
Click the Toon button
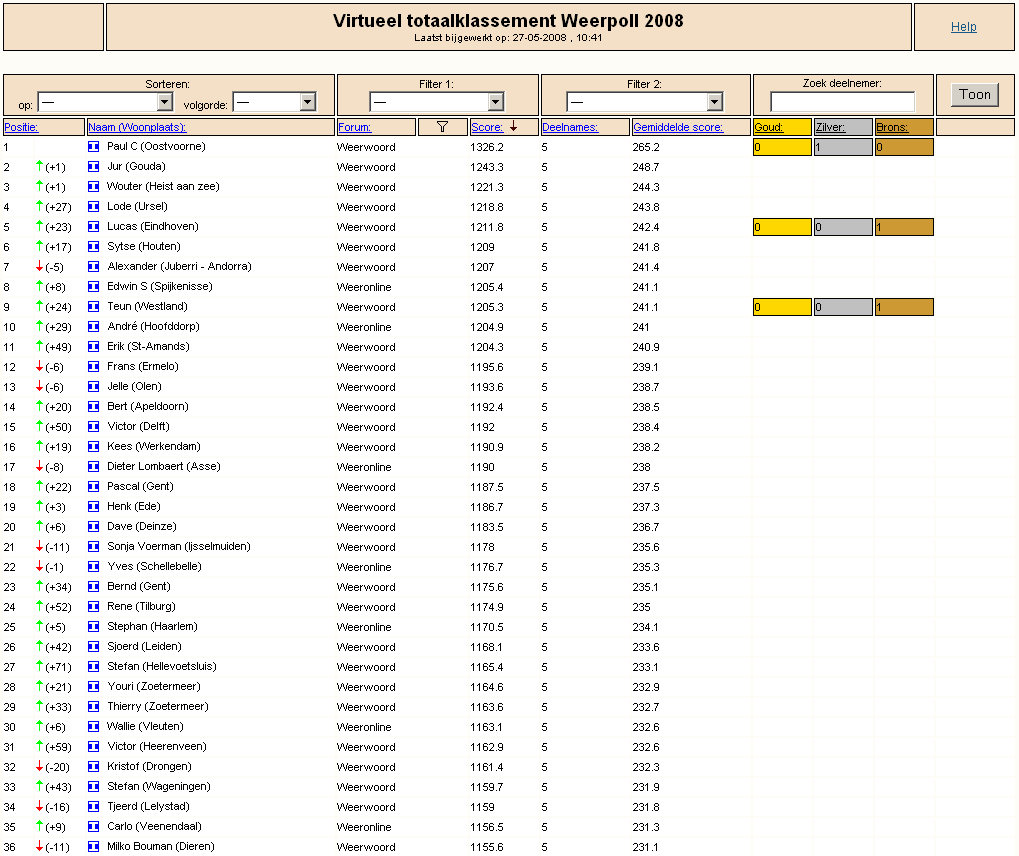point(975,95)
